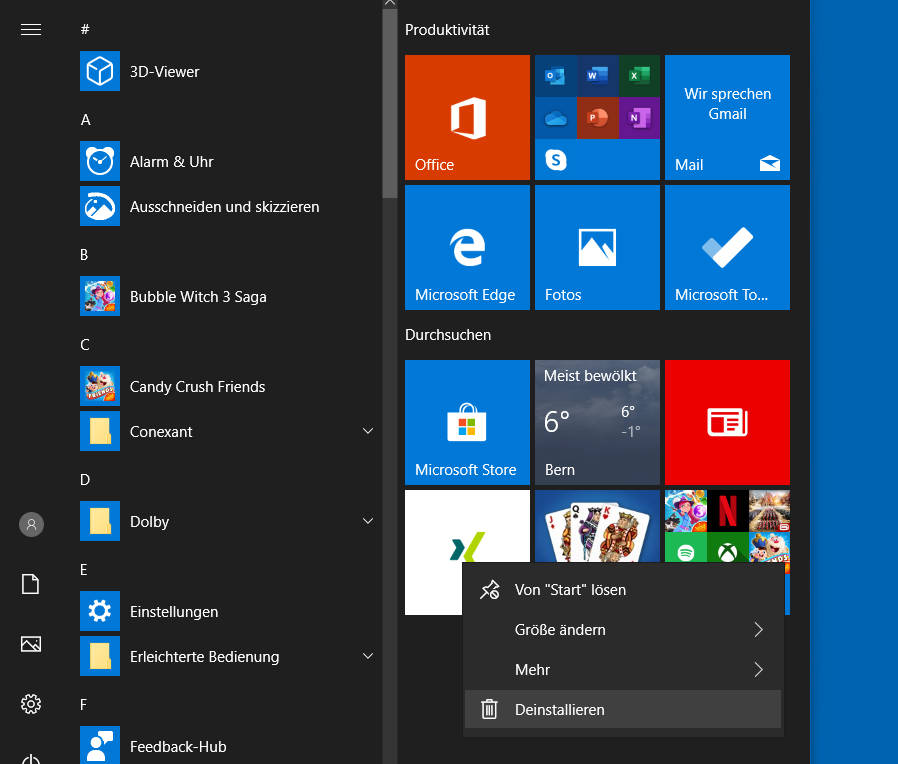Screen dimensions: 898x764
Task: Launch Bubble Witch 3 Saga icon
Action: [x=100, y=296]
